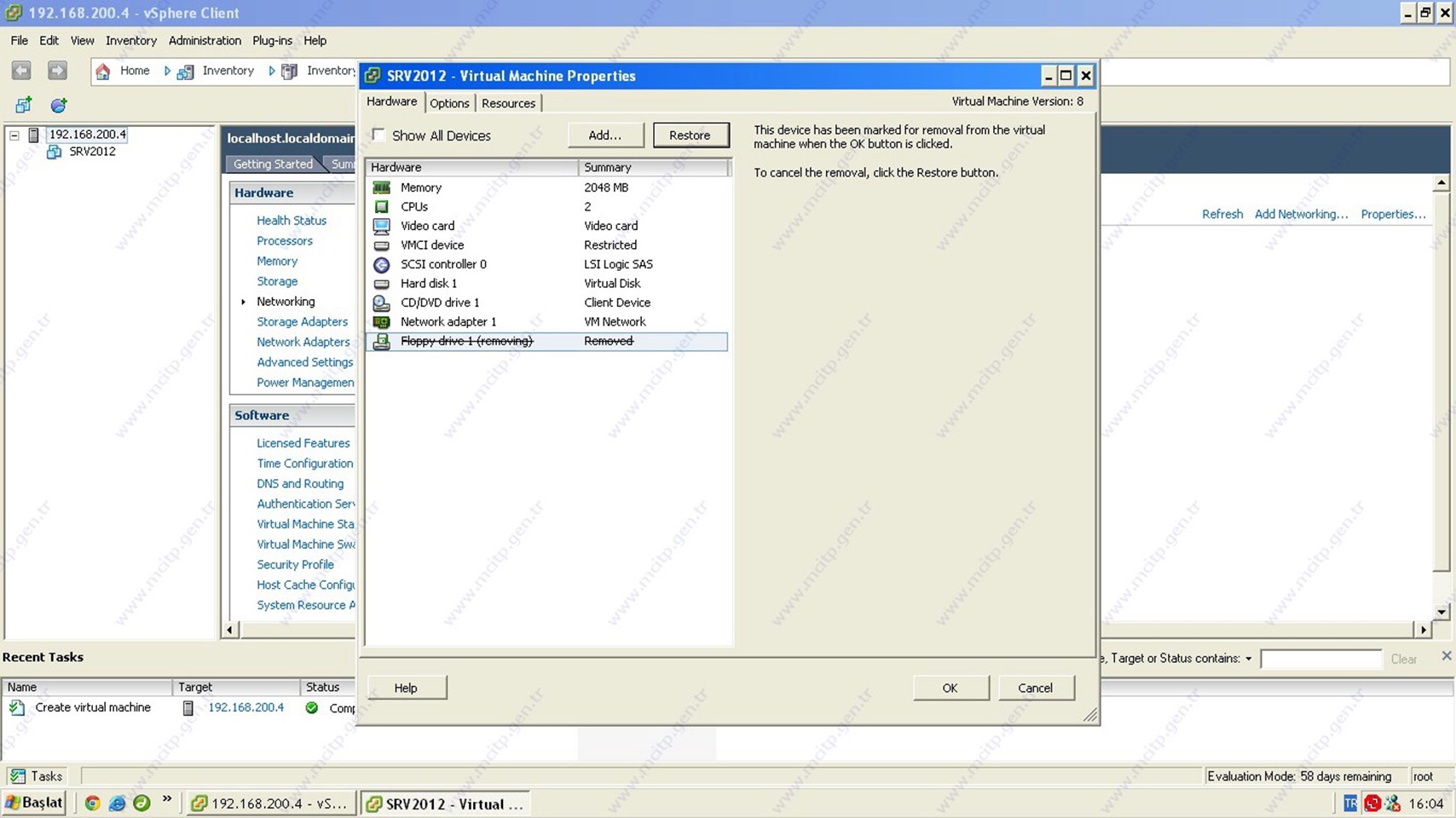
Task: Click the Help button in dialog
Action: [407, 688]
